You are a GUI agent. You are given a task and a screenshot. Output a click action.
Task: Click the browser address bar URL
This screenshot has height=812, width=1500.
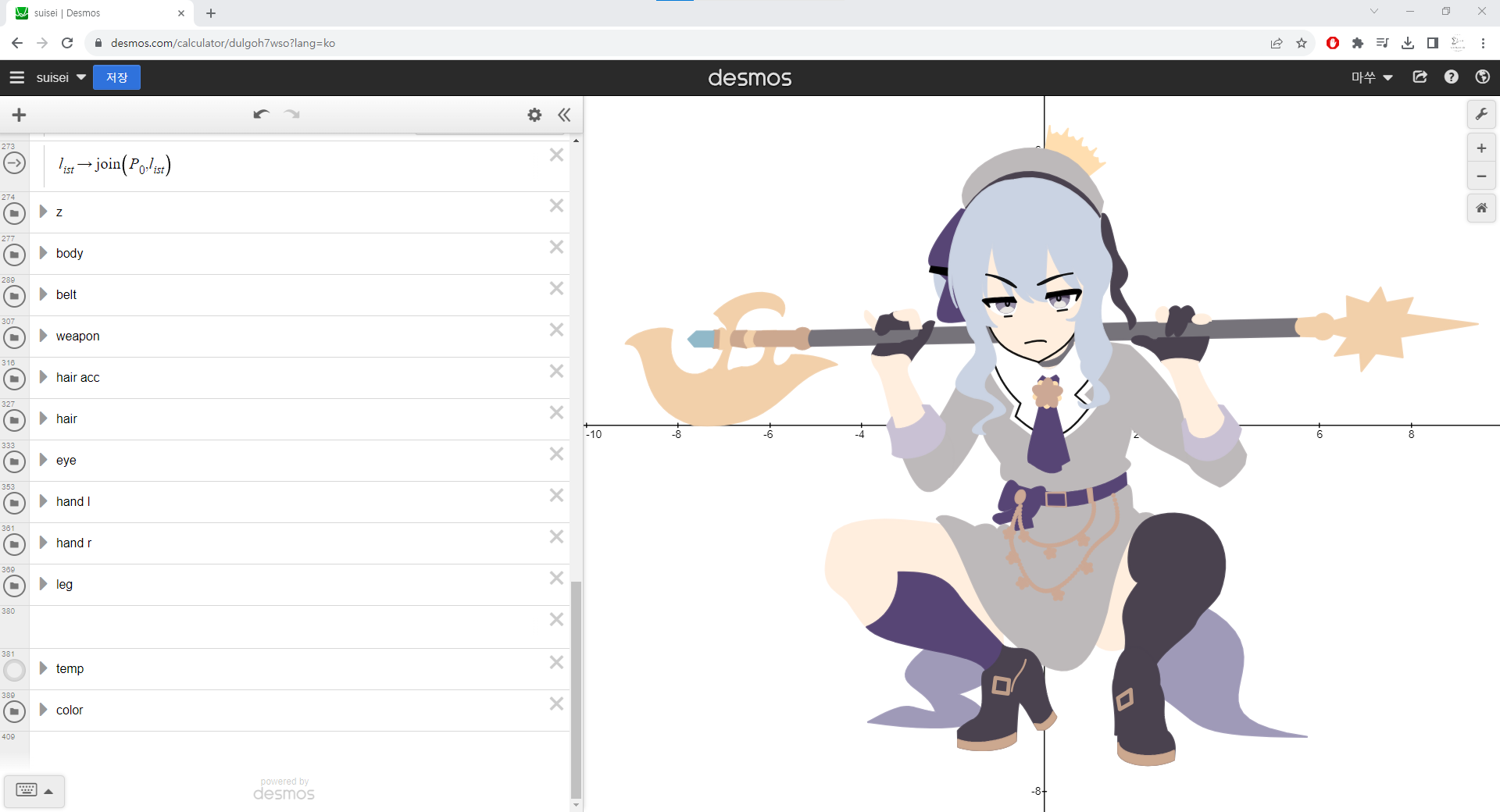tap(223, 43)
